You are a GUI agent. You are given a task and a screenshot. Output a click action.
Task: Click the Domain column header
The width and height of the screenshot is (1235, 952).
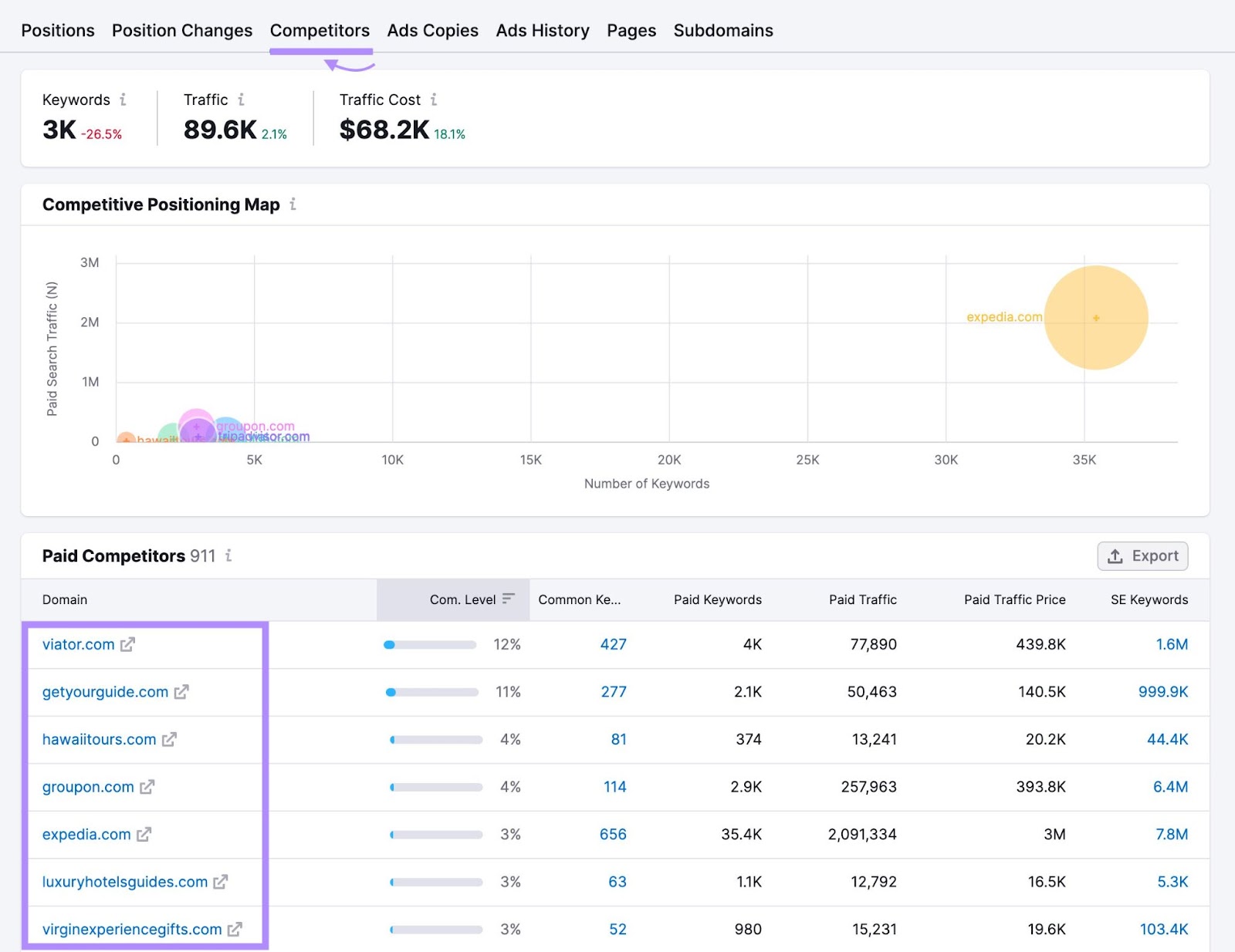(x=65, y=599)
